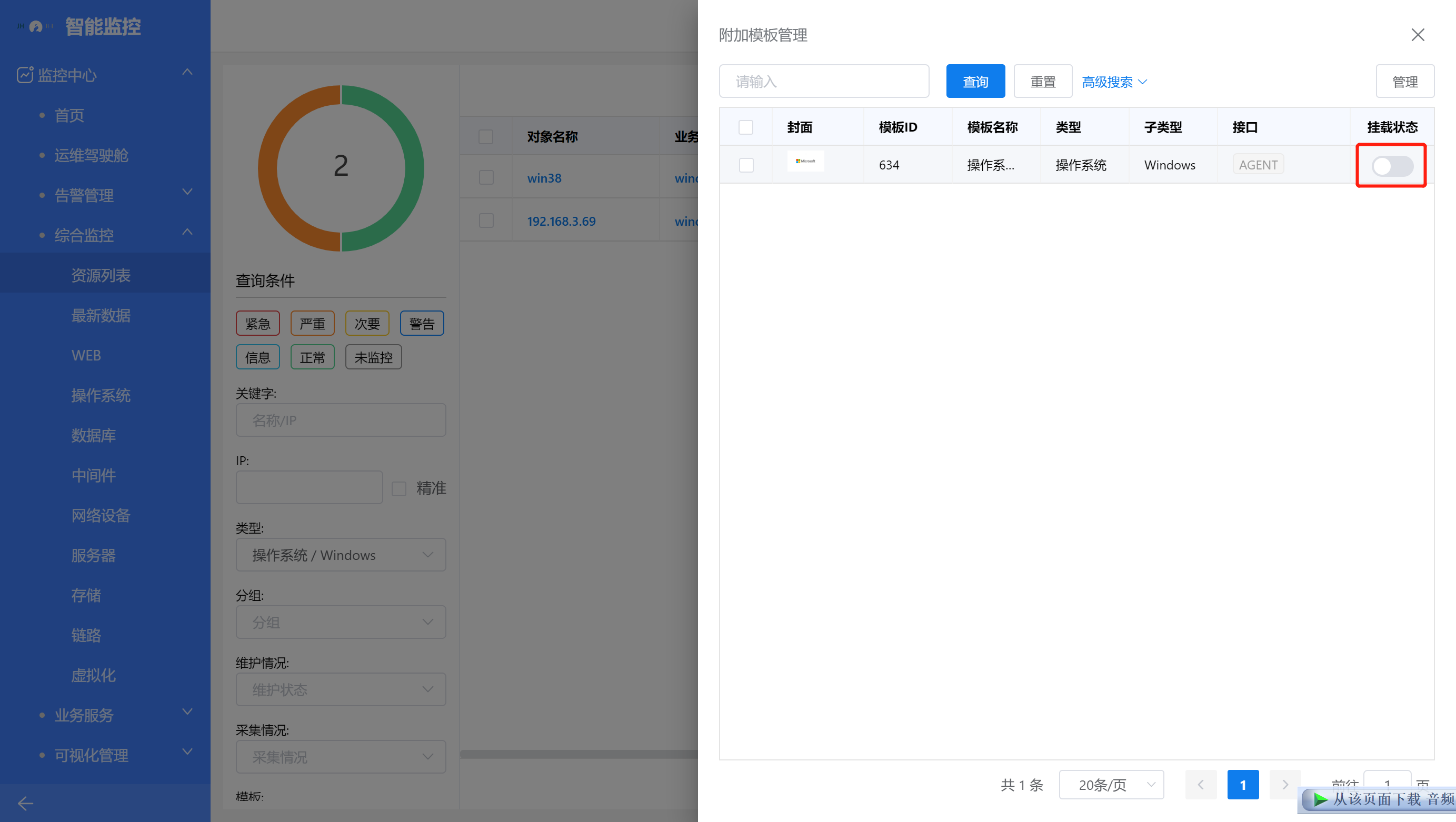
Task: Expand 高级搜索 options
Action: 1114,82
